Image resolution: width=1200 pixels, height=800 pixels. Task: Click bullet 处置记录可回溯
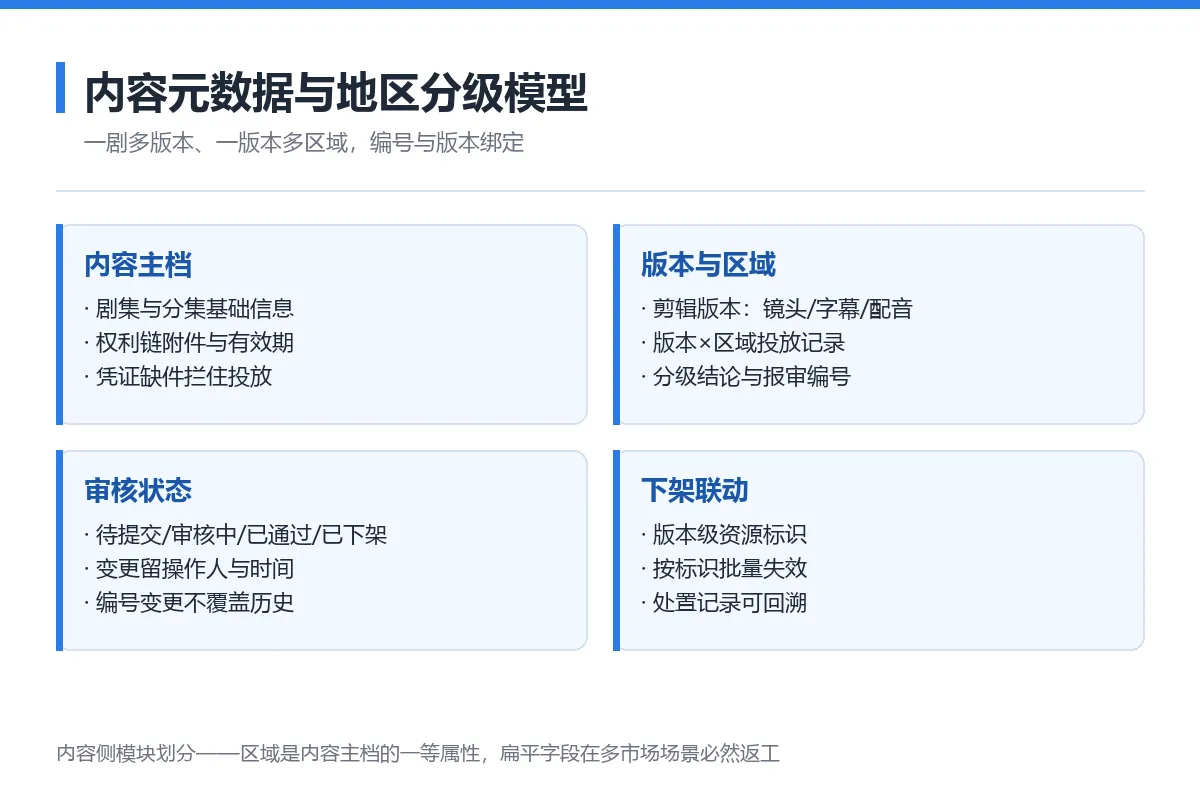(724, 603)
